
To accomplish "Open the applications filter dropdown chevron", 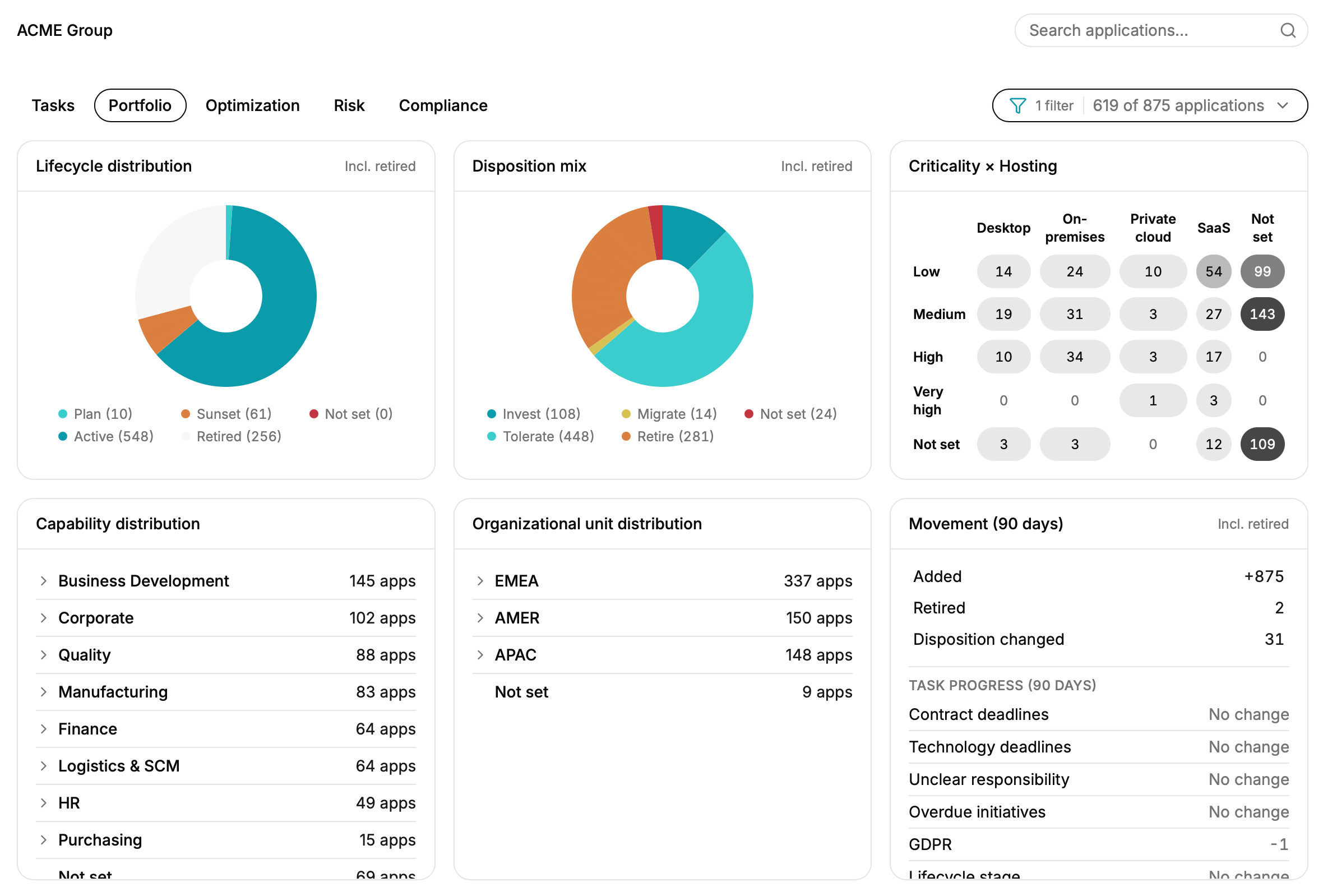I will point(1282,105).
